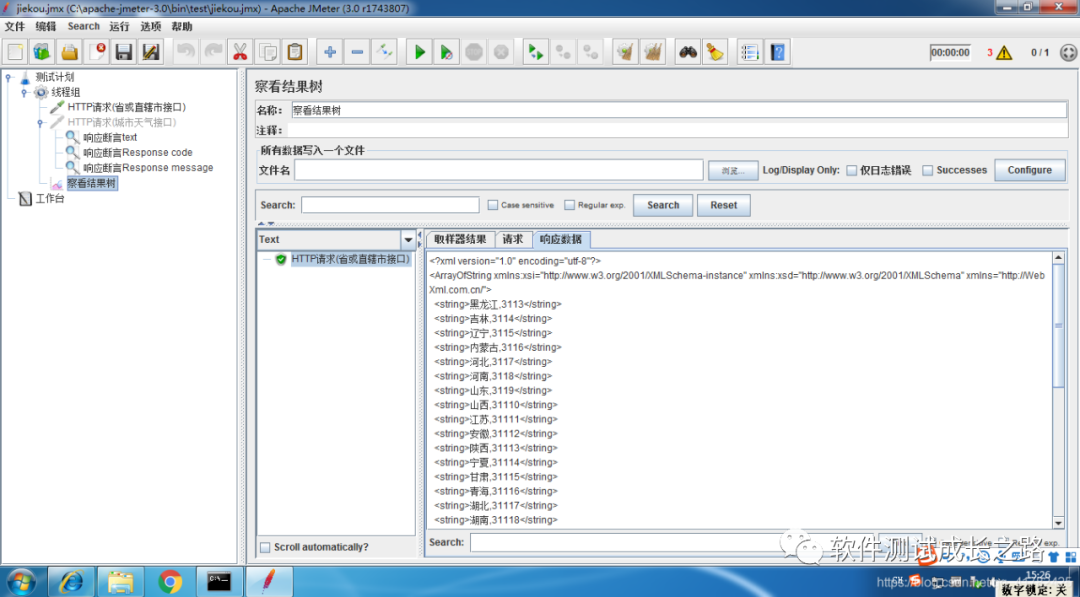Click the 文件名 input field
This screenshot has width=1080, height=597.
tap(499, 170)
